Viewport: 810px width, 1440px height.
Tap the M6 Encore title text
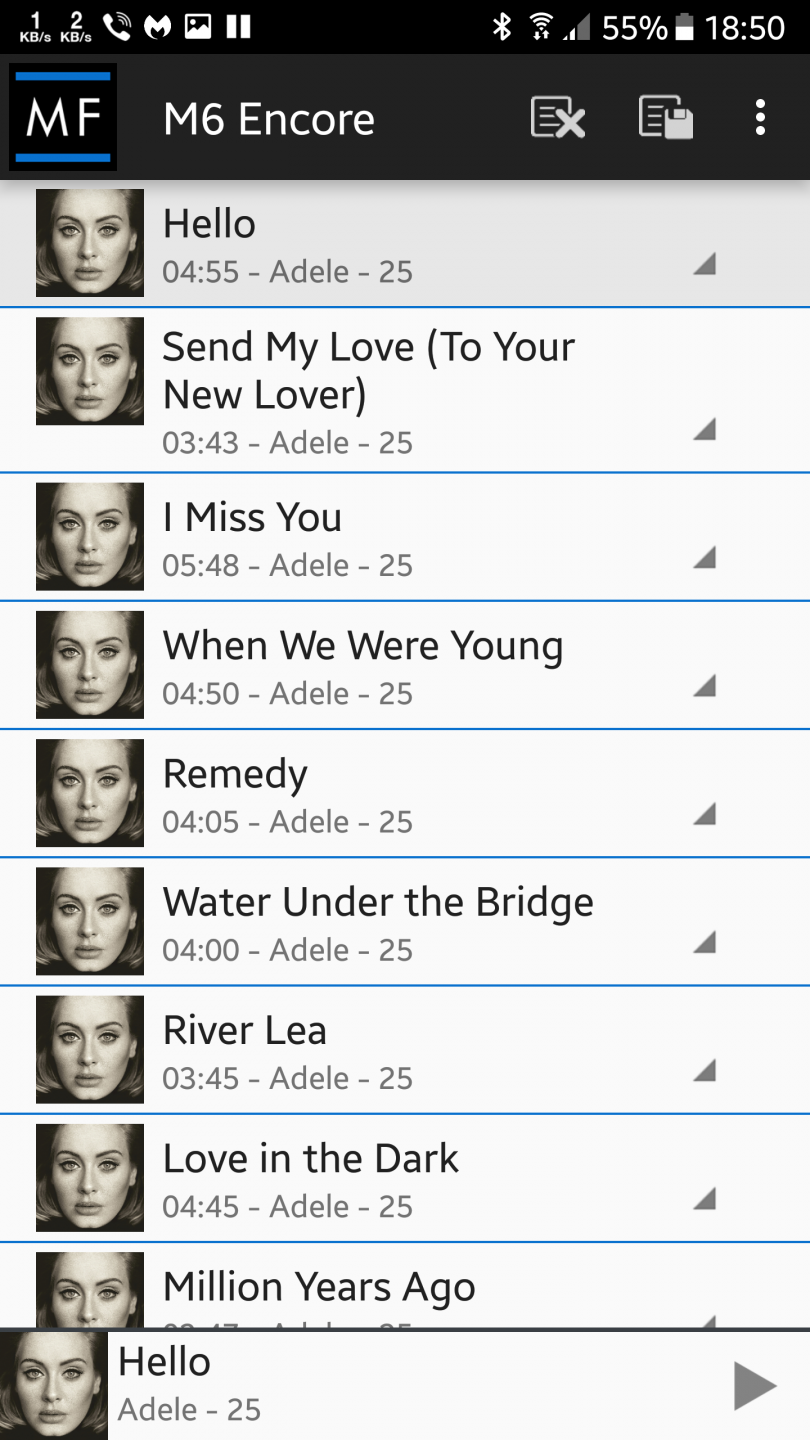[x=269, y=120]
